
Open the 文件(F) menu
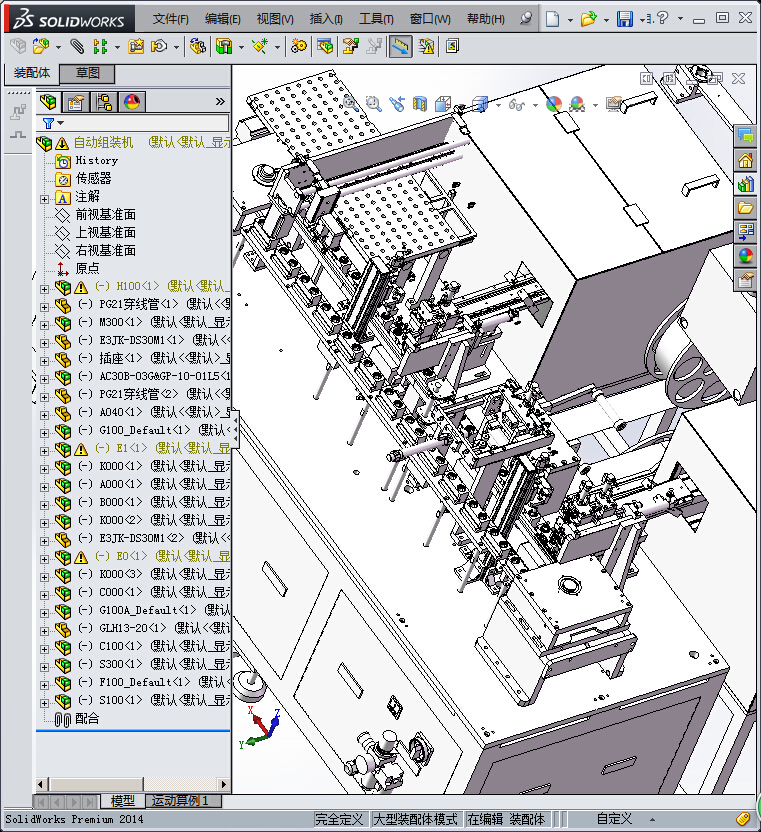click(x=171, y=19)
